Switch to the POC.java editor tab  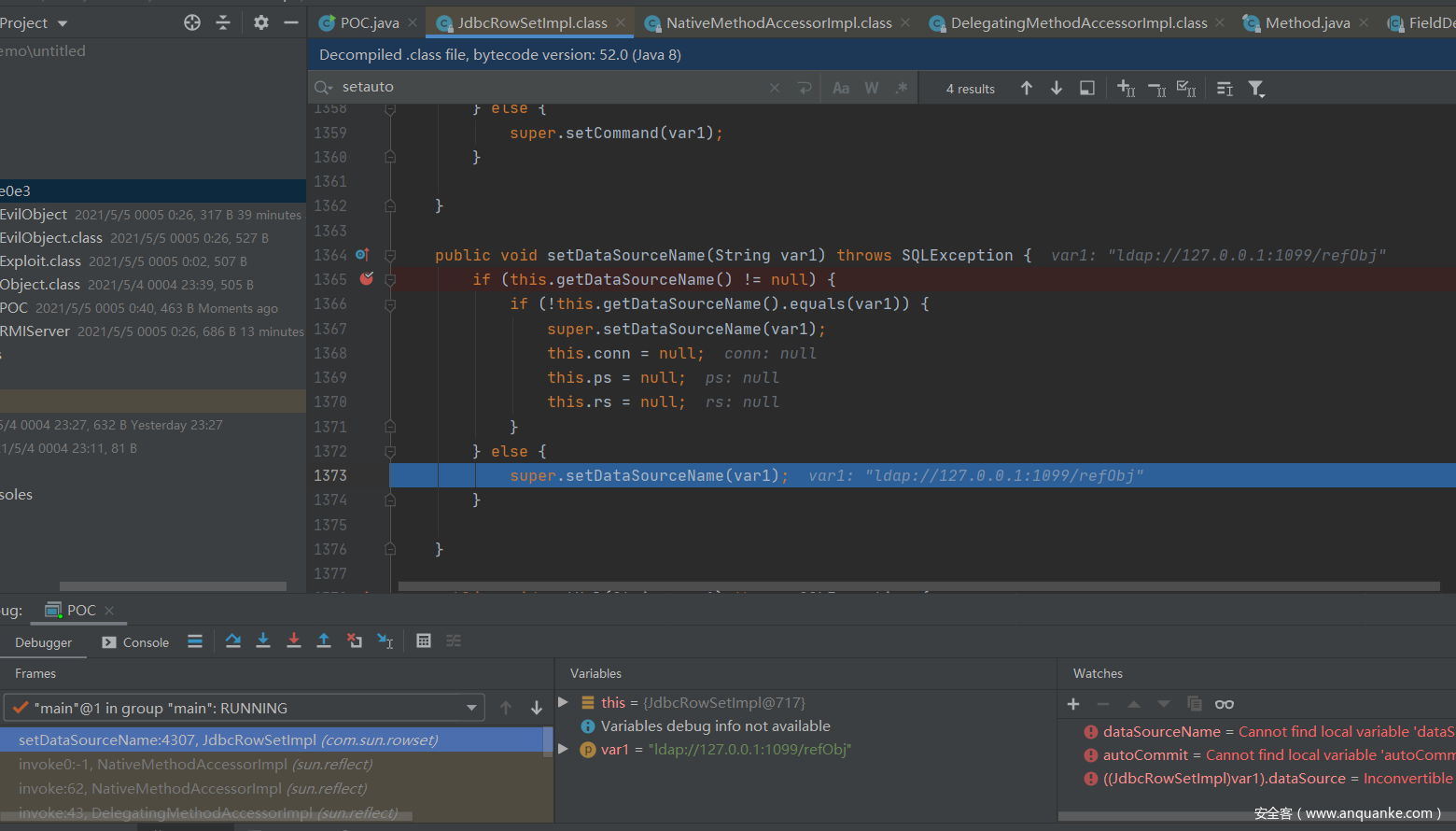[369, 22]
